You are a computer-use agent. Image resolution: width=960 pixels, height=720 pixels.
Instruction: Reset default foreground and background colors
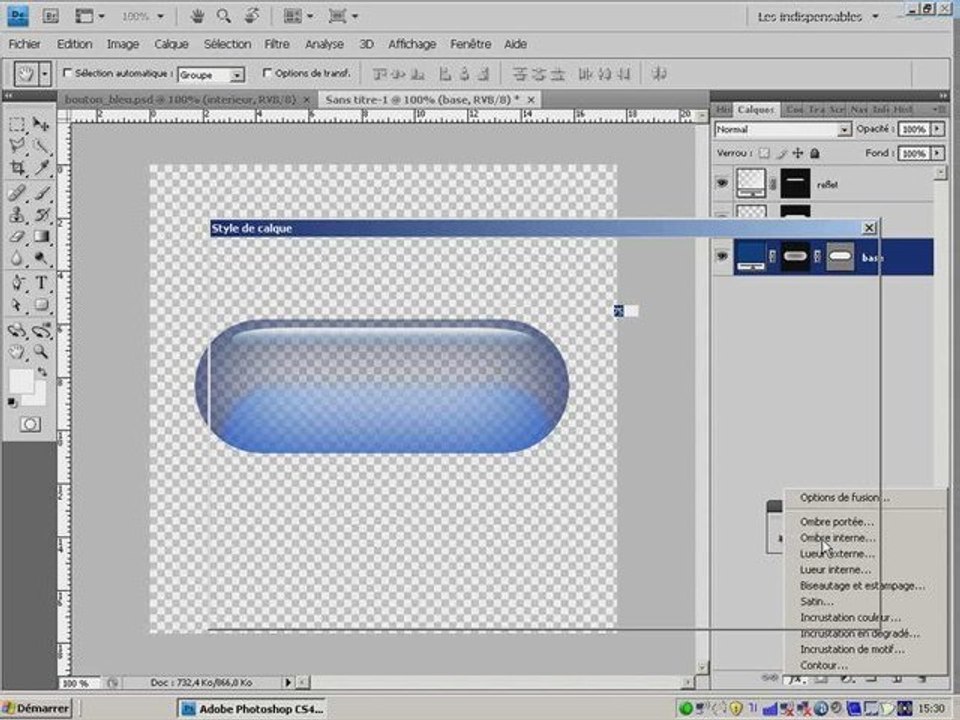coord(12,402)
